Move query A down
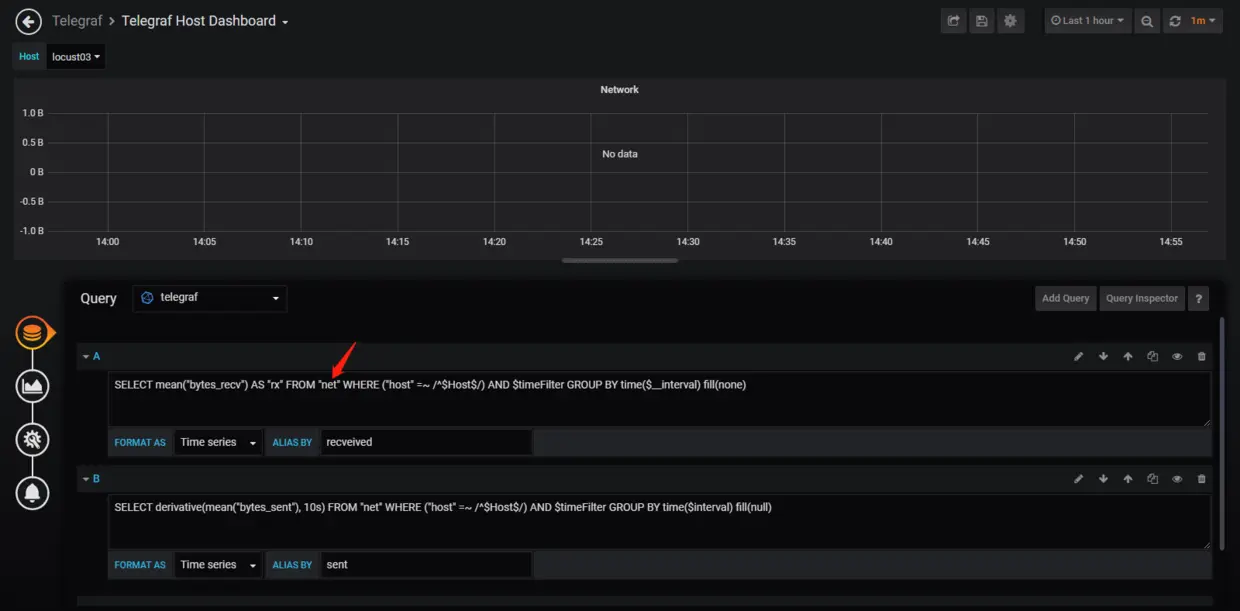 pyautogui.click(x=1103, y=356)
